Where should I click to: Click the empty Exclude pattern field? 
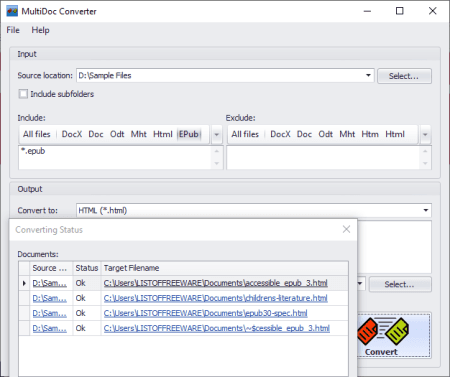pos(323,157)
